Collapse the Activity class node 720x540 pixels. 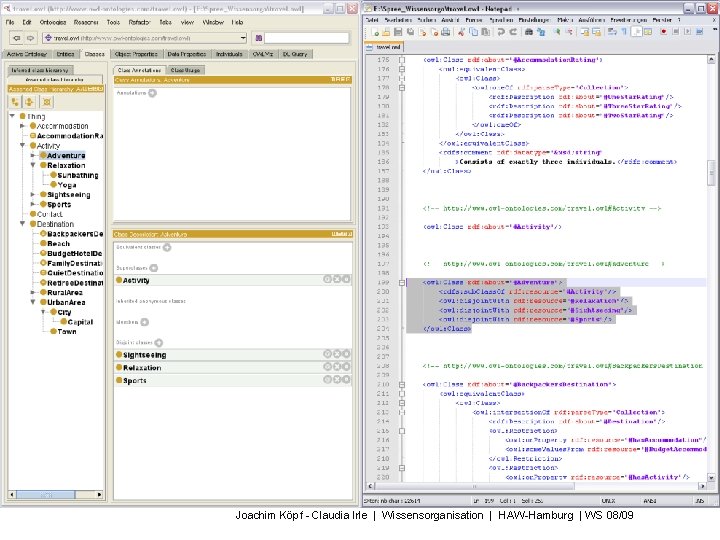22,146
